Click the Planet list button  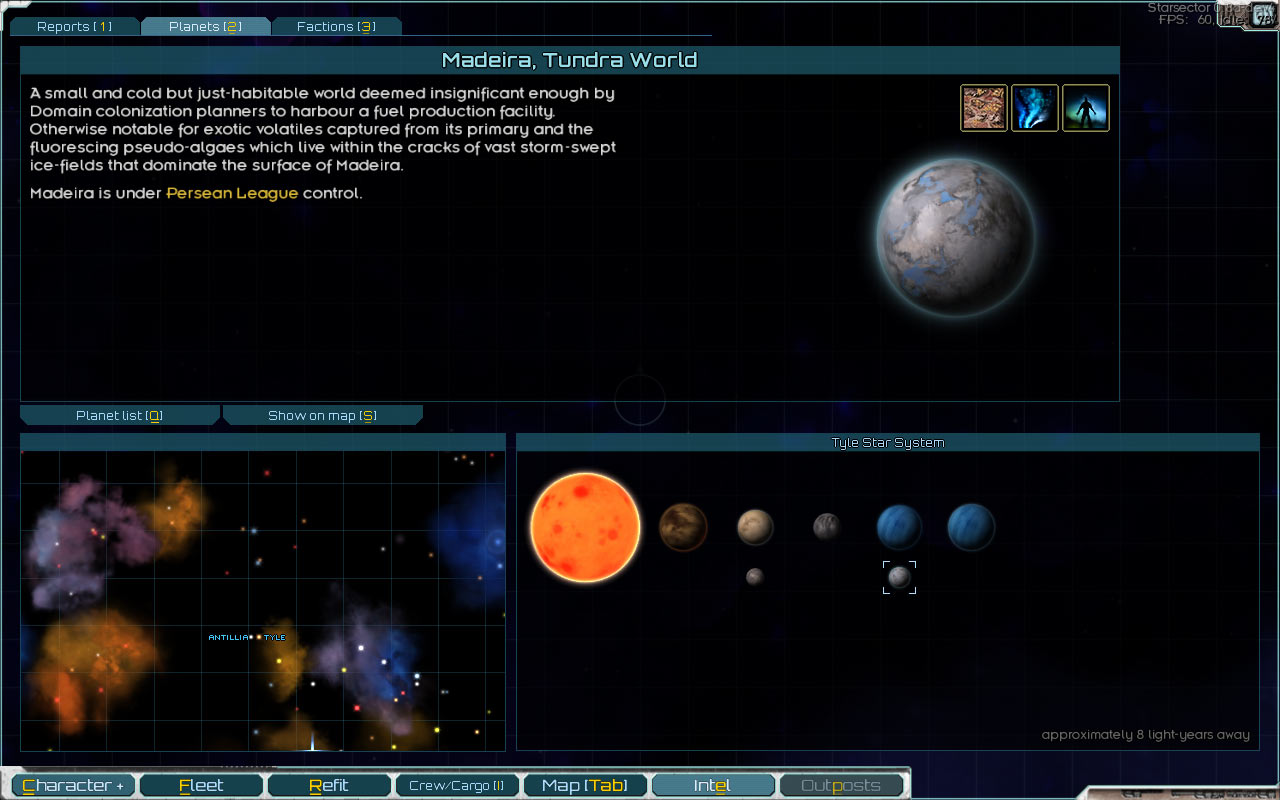pos(120,415)
